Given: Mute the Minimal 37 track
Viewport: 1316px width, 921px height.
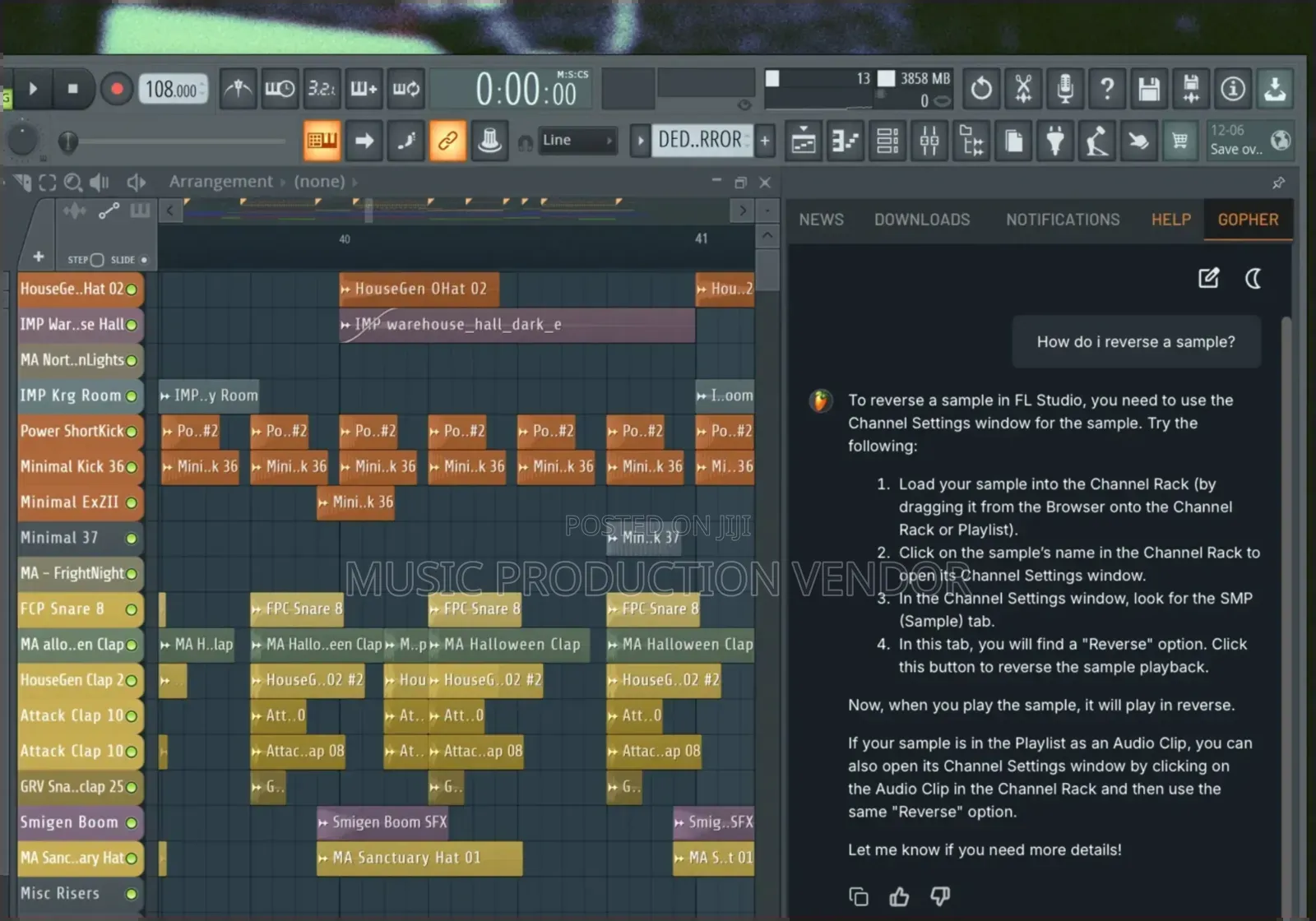Looking at the screenshot, I should click(x=131, y=539).
